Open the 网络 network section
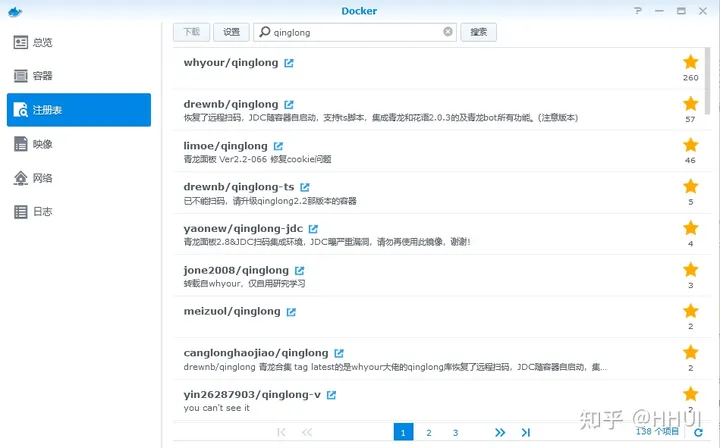The height and width of the screenshot is (448, 720). click(79, 178)
